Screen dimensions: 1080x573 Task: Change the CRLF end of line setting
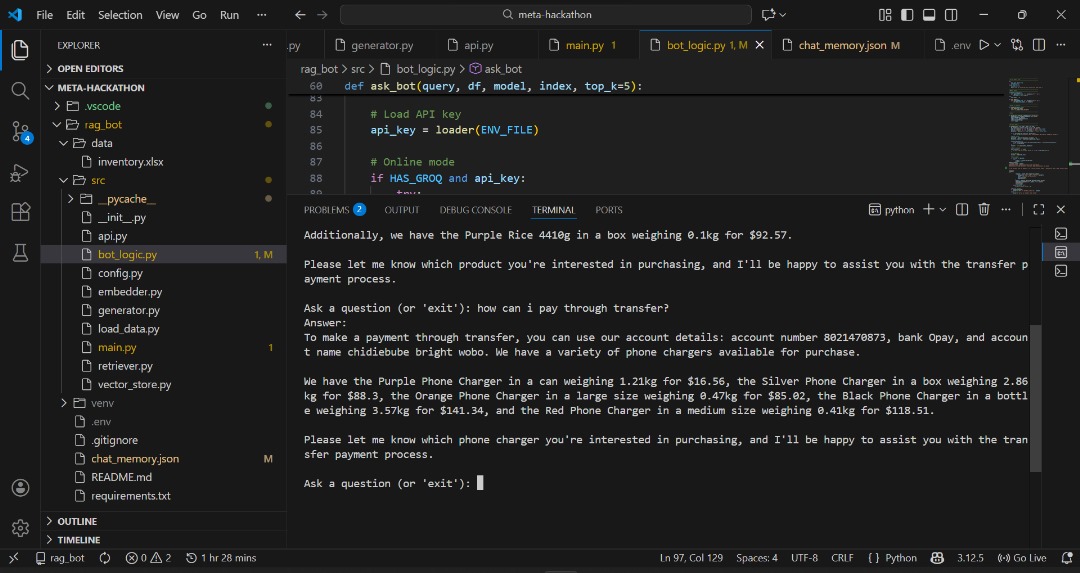click(842, 558)
